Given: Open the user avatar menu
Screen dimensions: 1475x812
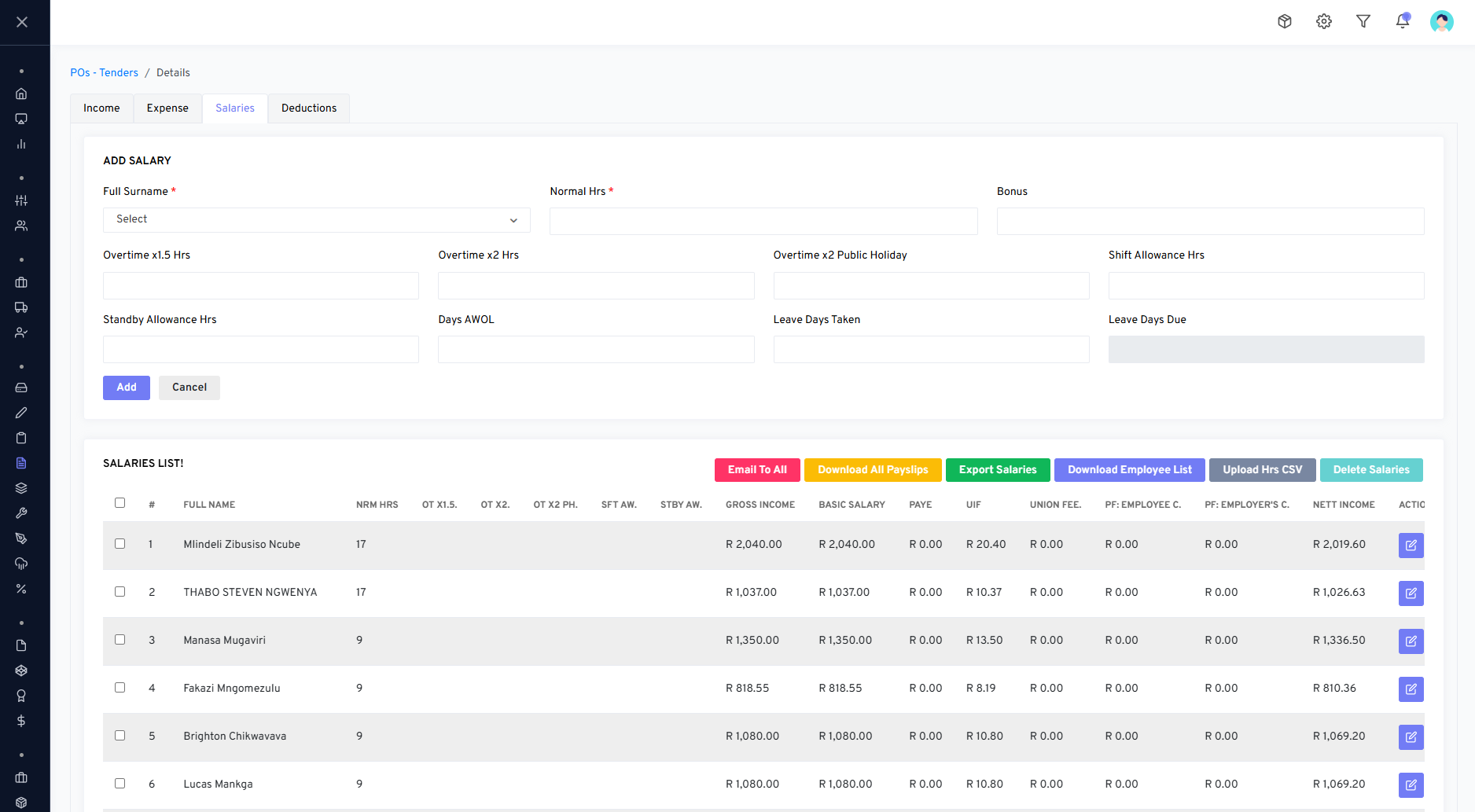Looking at the screenshot, I should tap(1442, 21).
